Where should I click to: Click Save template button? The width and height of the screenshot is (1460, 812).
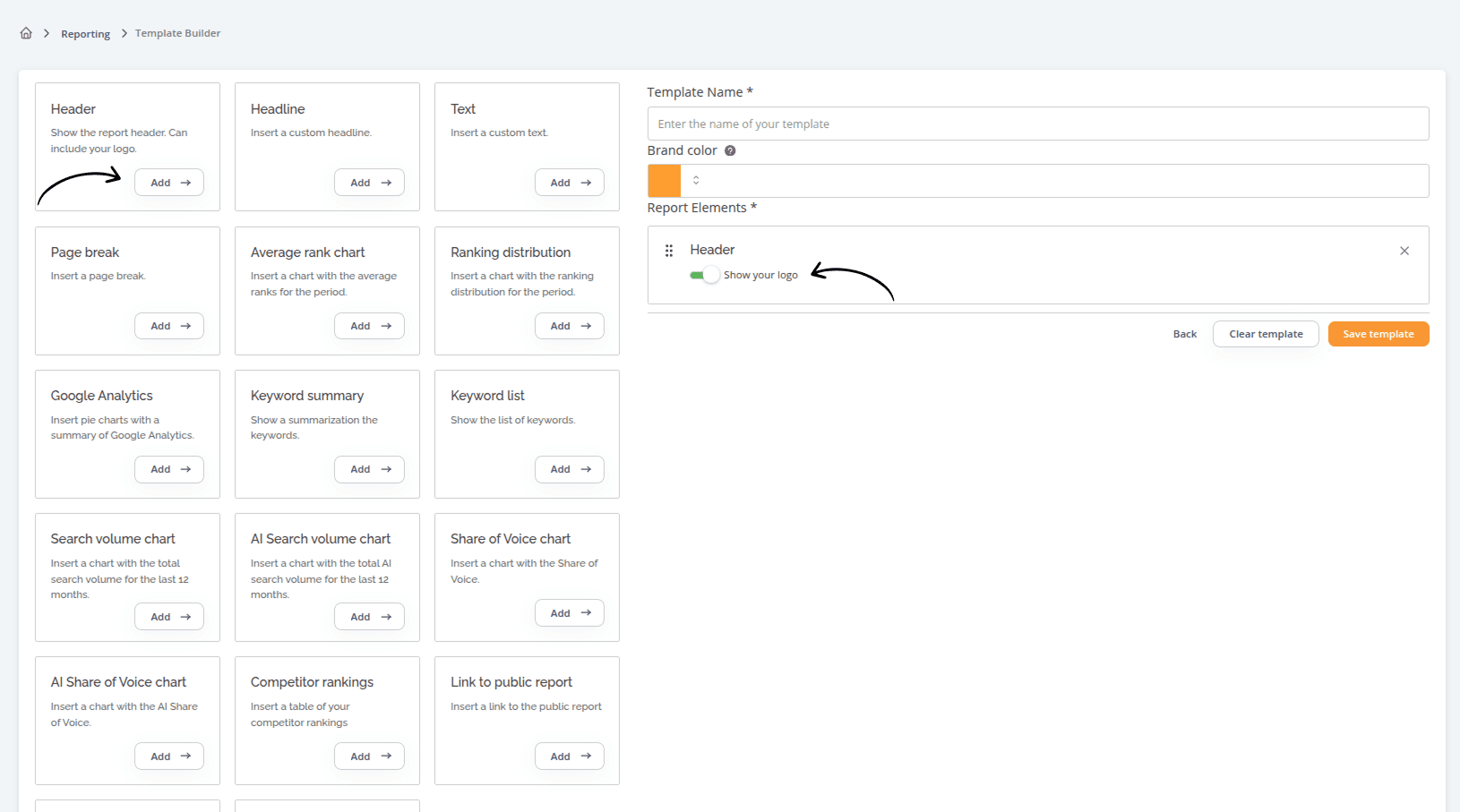pos(1378,334)
